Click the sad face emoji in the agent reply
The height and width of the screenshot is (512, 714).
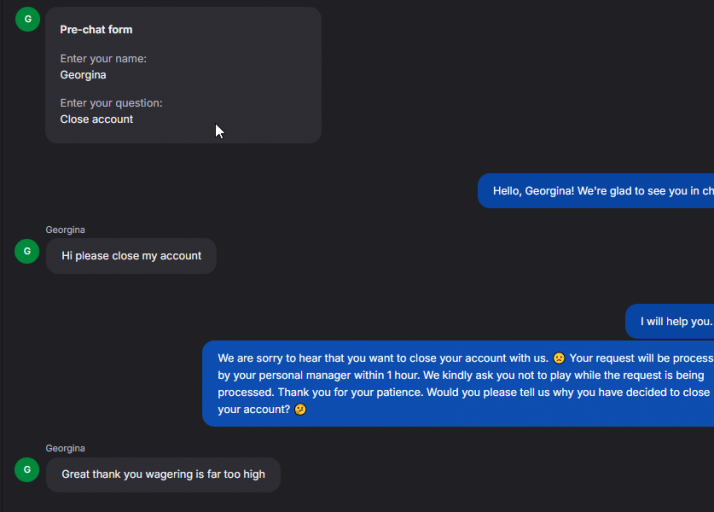tap(559, 358)
